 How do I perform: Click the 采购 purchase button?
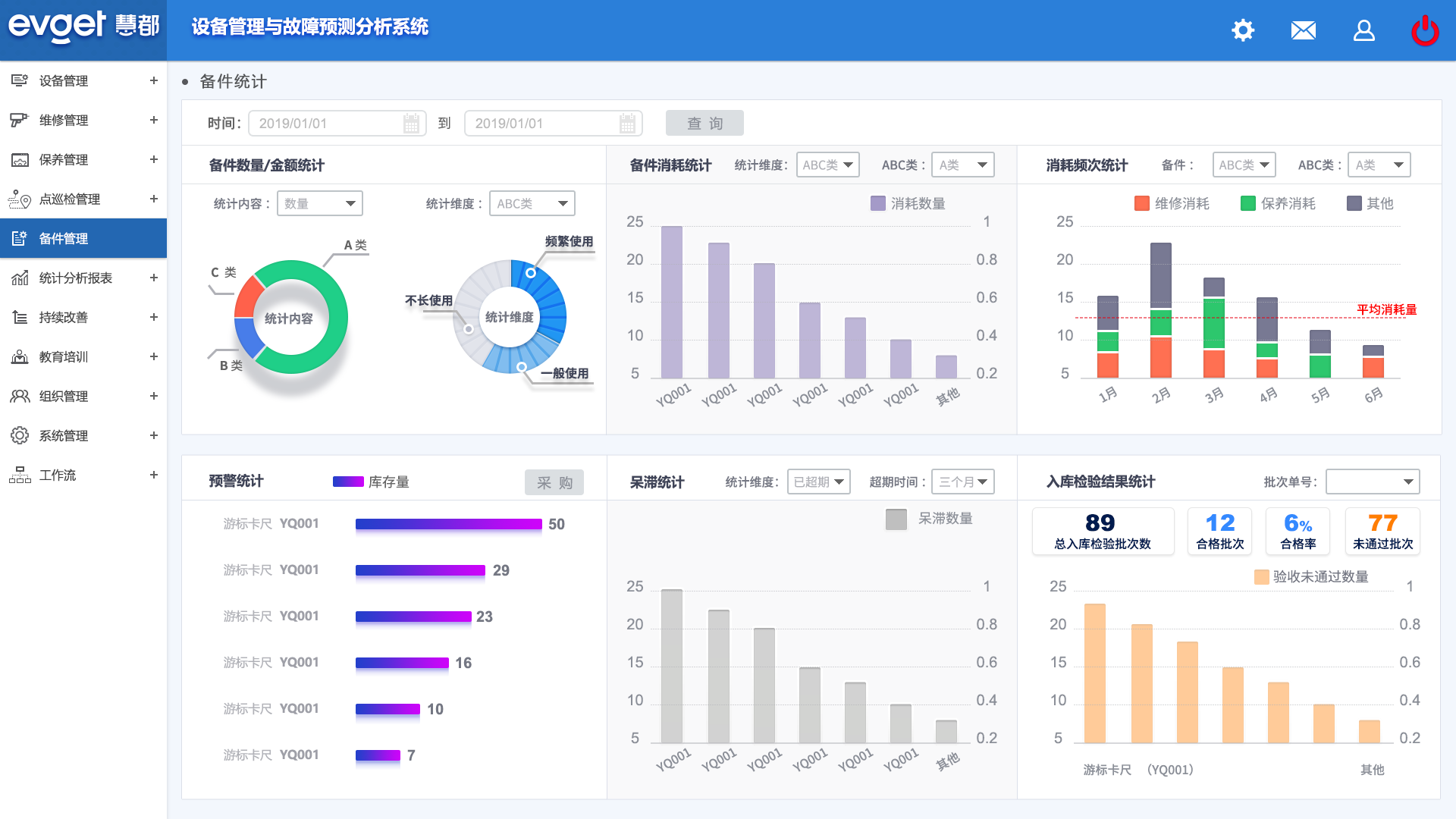[554, 483]
